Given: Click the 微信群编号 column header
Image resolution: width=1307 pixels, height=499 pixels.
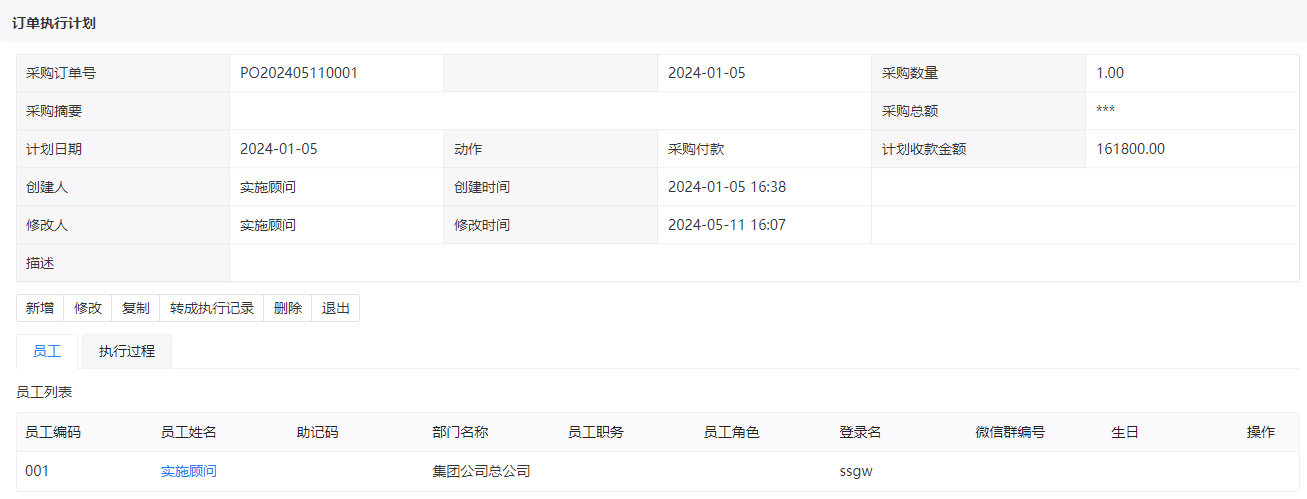Looking at the screenshot, I should tap(1010, 432).
